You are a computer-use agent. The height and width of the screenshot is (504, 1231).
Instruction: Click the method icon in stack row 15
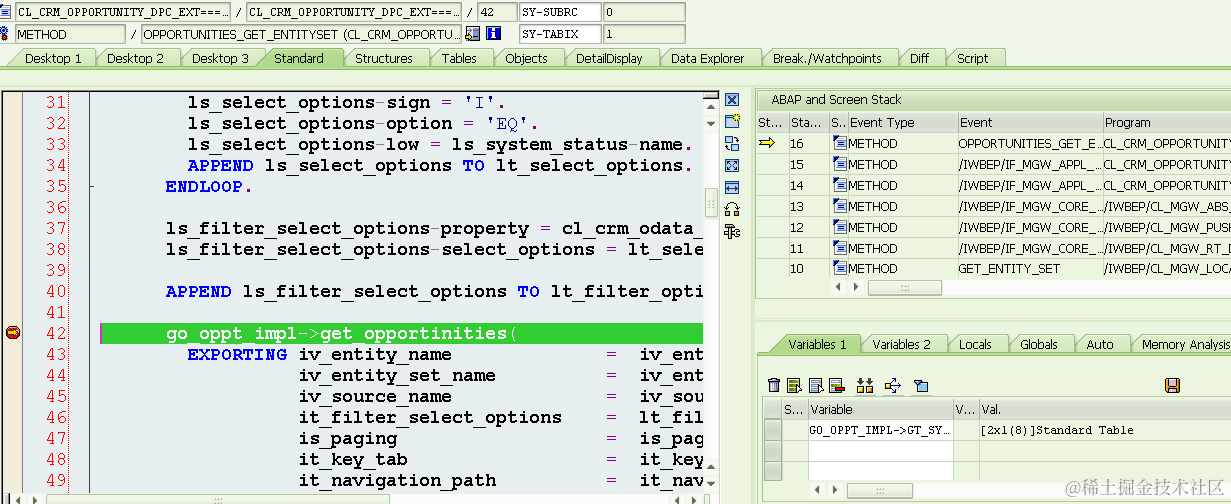tap(839, 165)
